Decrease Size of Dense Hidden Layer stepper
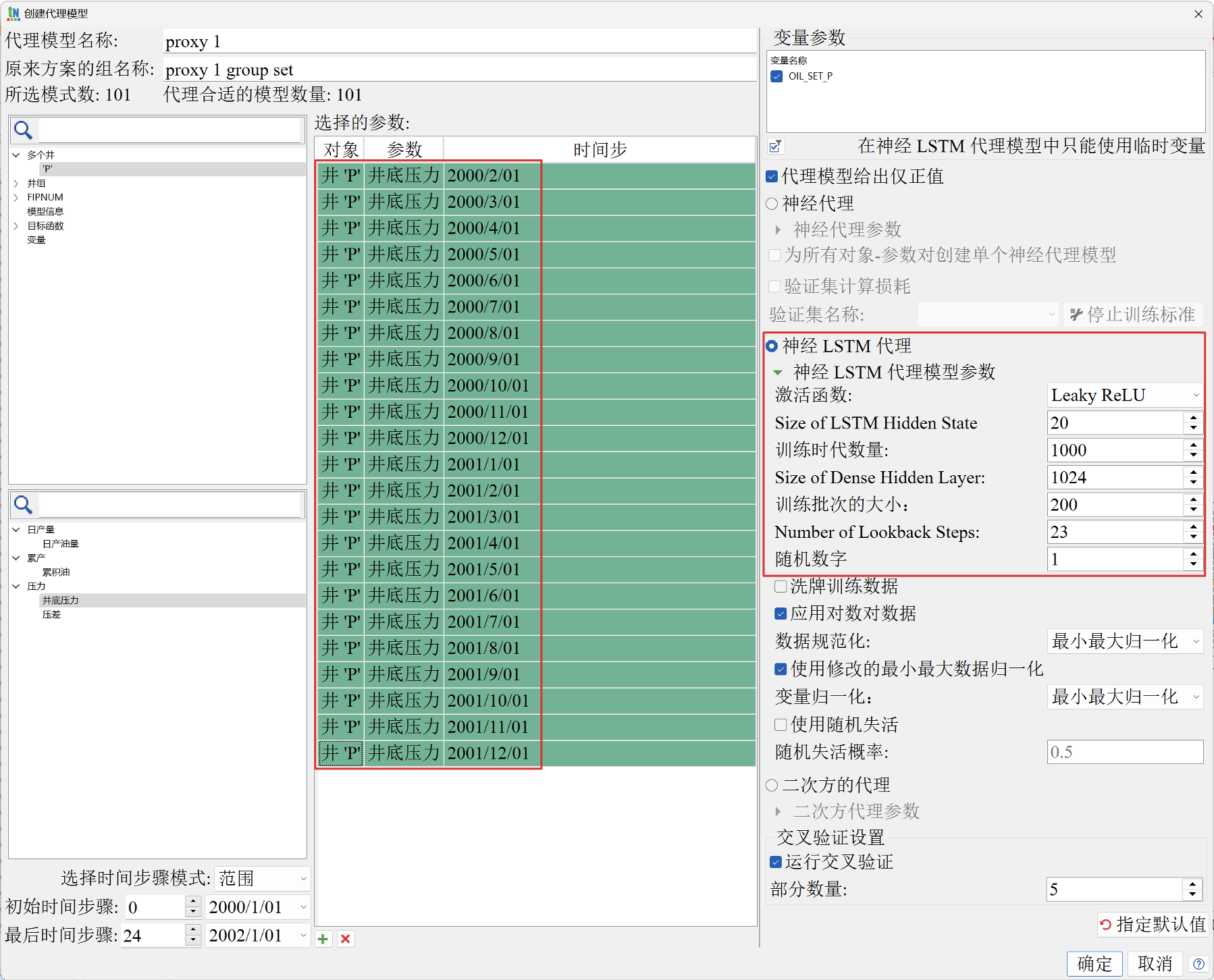The height and width of the screenshot is (980, 1214). coord(1194,483)
